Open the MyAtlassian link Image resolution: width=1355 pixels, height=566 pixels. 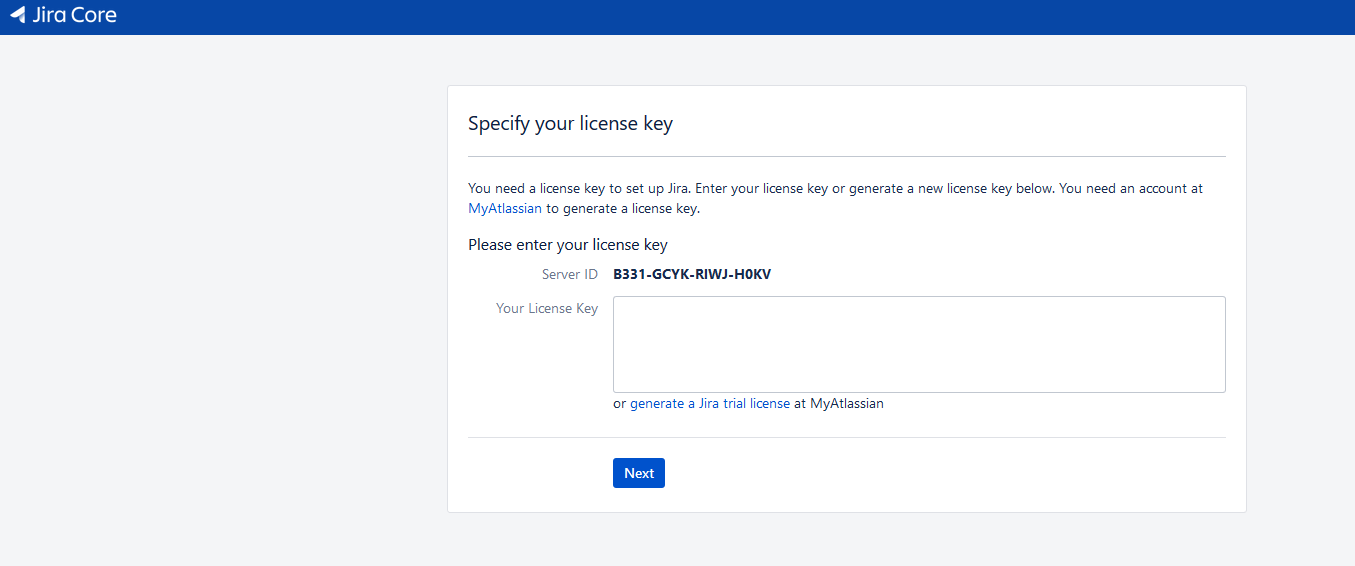(505, 209)
